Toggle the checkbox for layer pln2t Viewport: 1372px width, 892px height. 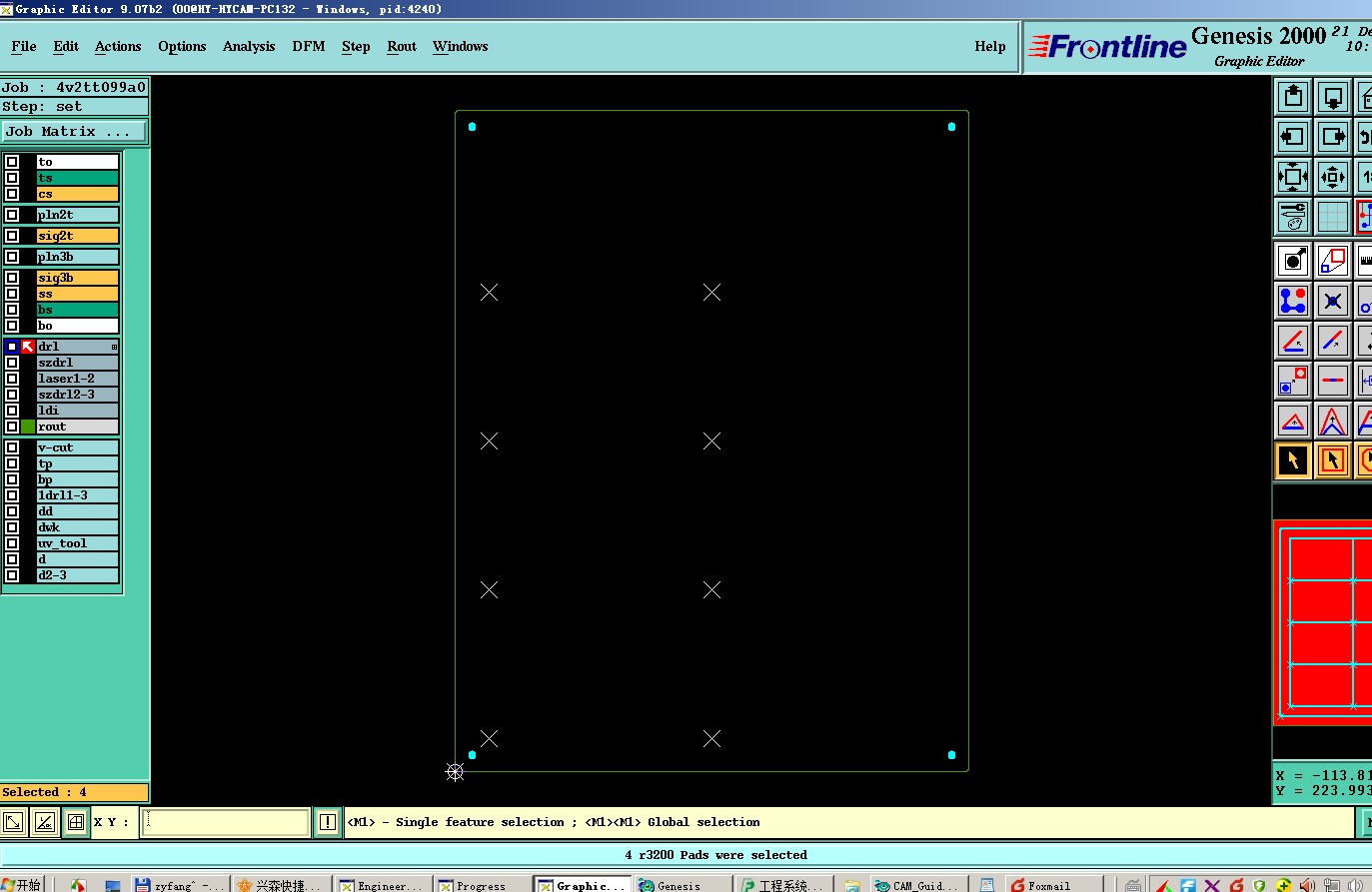pos(12,215)
